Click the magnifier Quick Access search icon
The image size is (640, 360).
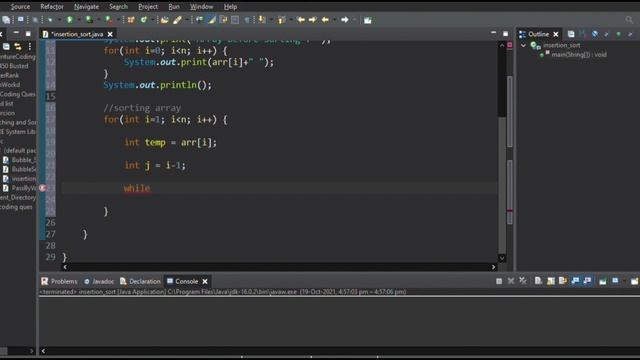coord(629,20)
